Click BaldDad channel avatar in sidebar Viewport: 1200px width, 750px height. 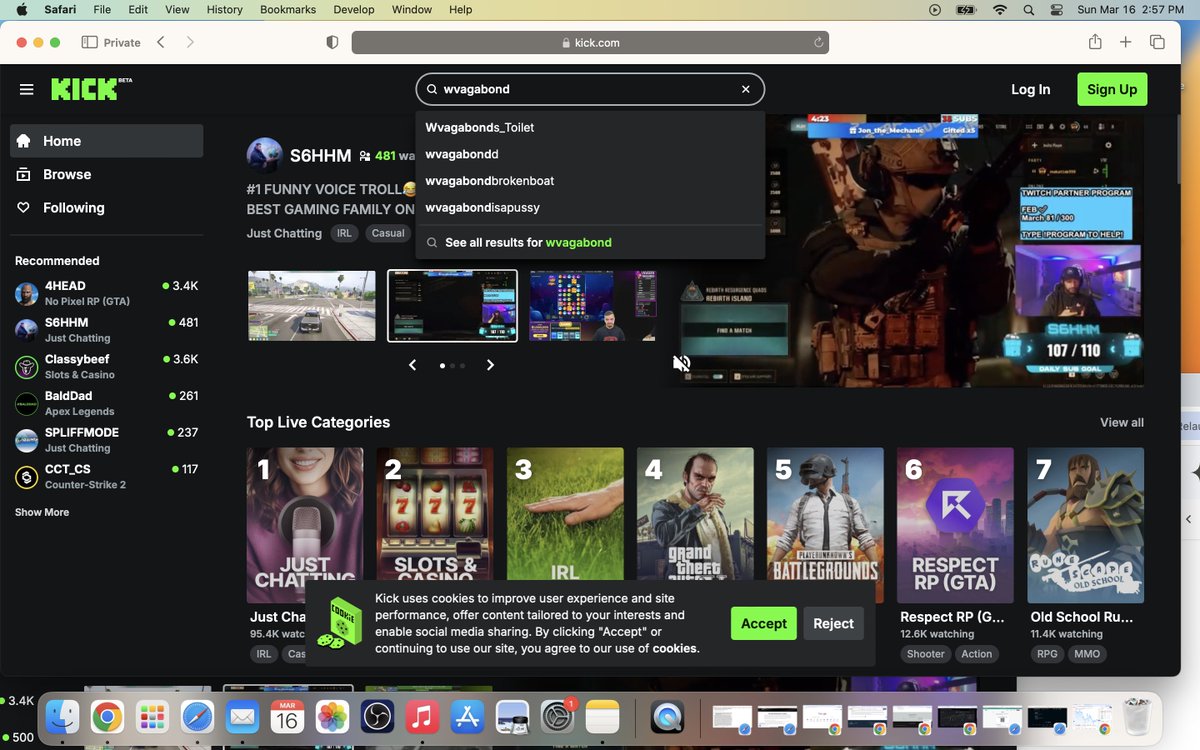[x=27, y=403]
